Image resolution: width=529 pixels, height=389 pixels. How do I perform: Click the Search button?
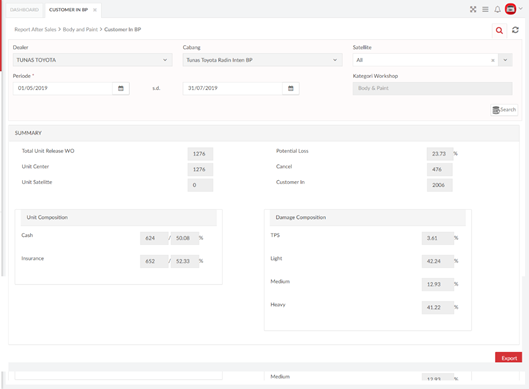(504, 110)
